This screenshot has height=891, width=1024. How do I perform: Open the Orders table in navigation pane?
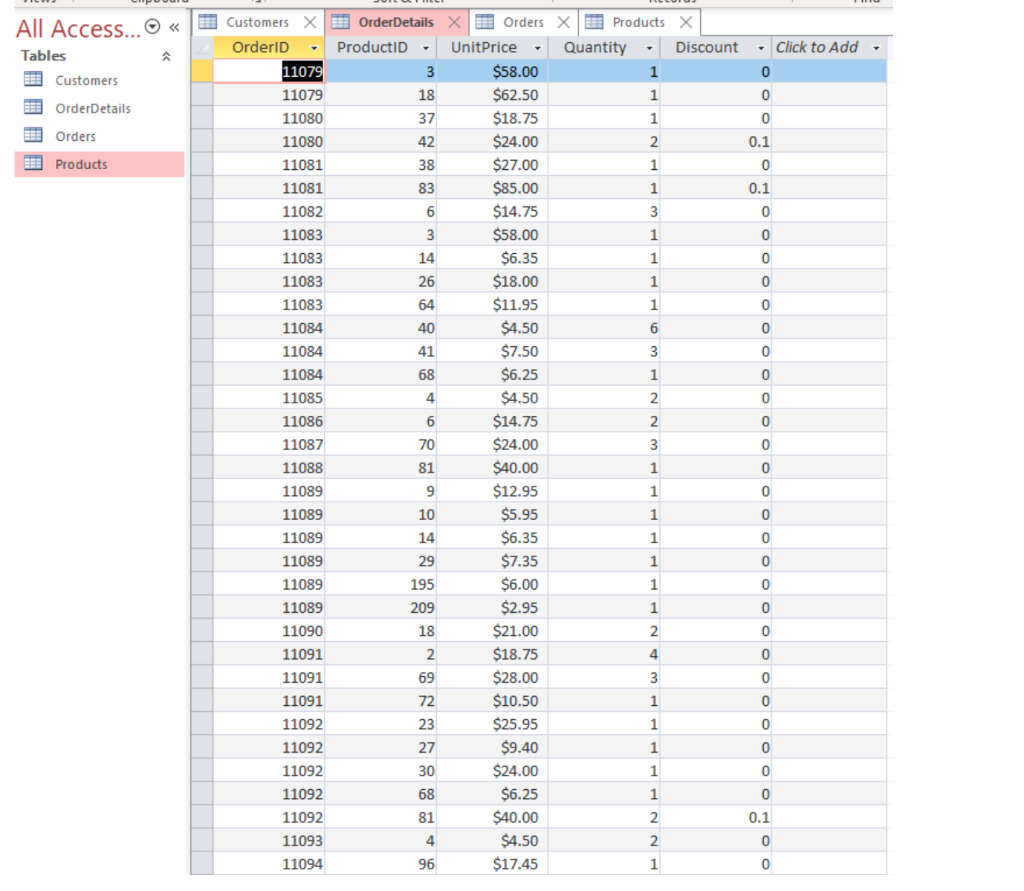click(75, 137)
